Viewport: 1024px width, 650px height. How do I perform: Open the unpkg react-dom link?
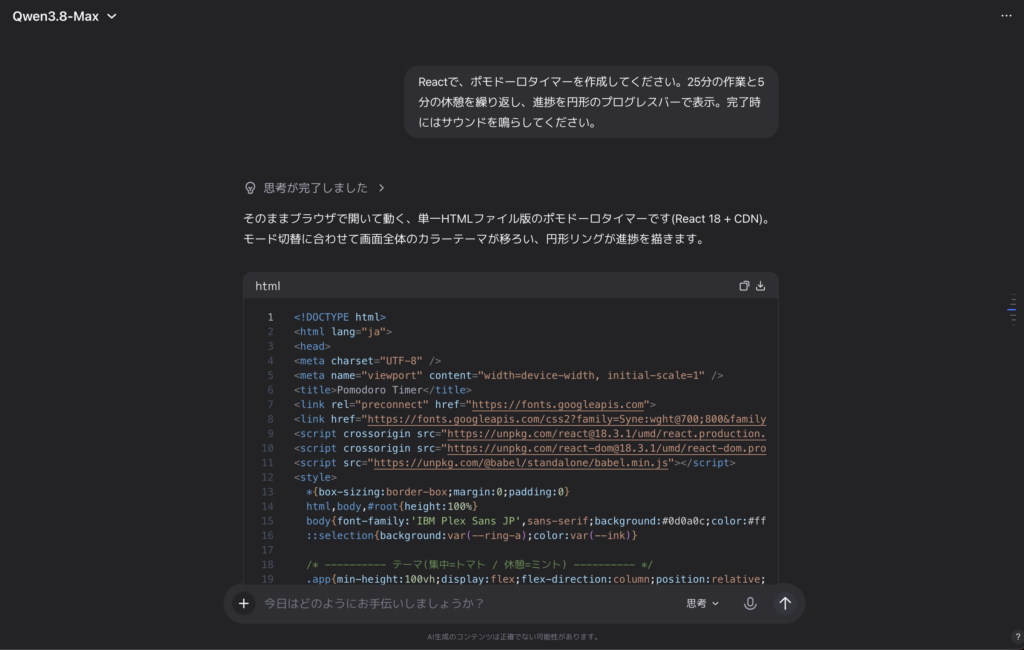pos(607,448)
